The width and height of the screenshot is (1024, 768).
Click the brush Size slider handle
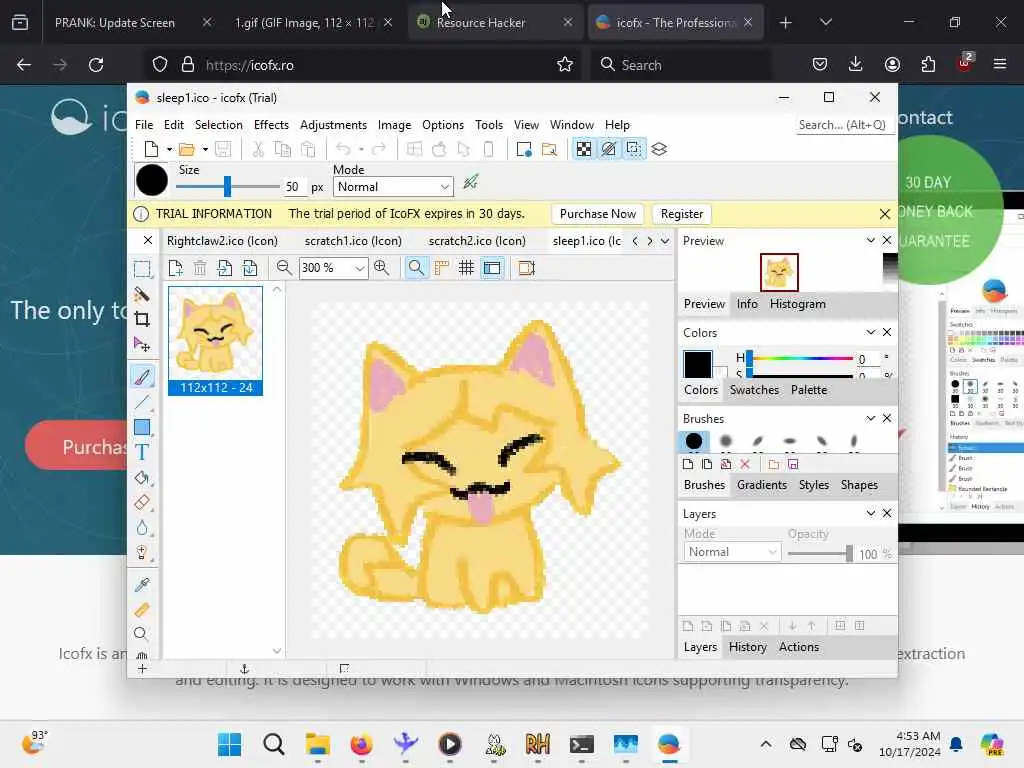point(227,187)
